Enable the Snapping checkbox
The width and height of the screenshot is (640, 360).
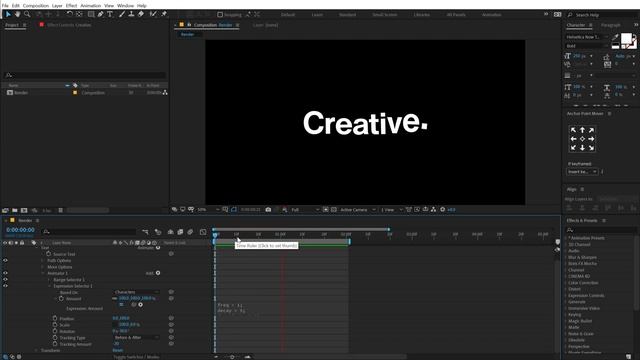tap(220, 14)
